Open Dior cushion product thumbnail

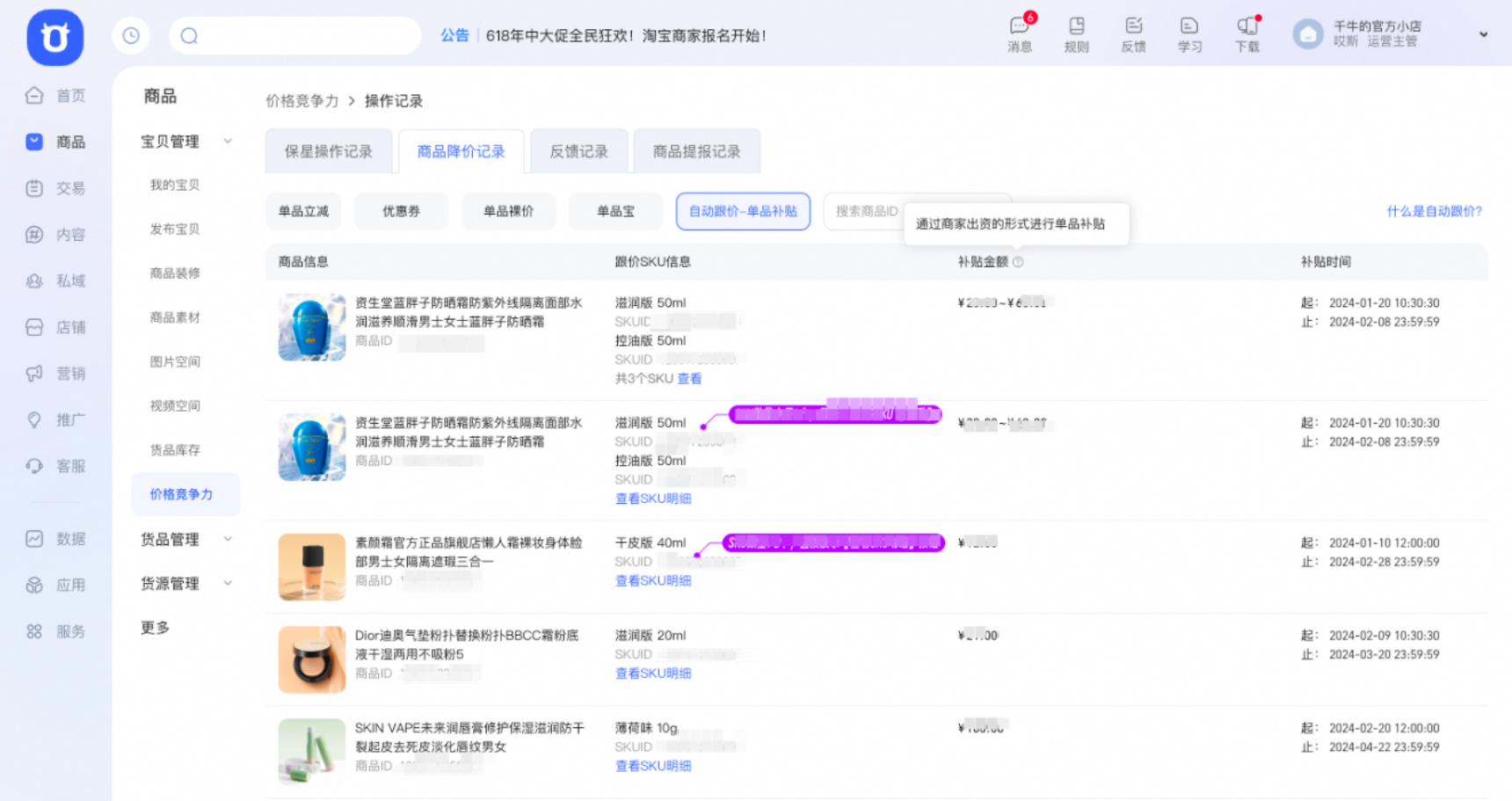312,659
